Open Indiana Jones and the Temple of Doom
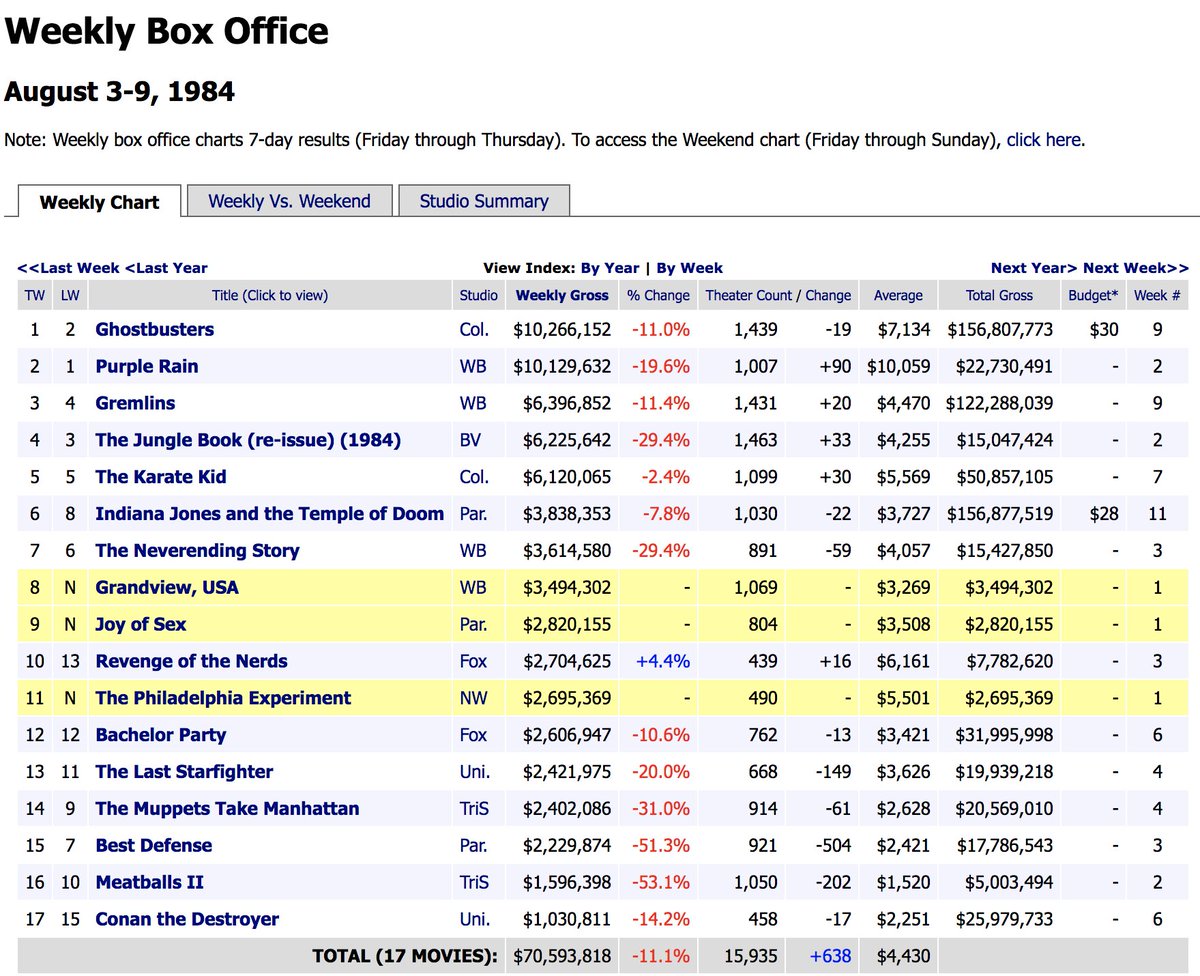The height and width of the screenshot is (976, 1200). coord(270,514)
